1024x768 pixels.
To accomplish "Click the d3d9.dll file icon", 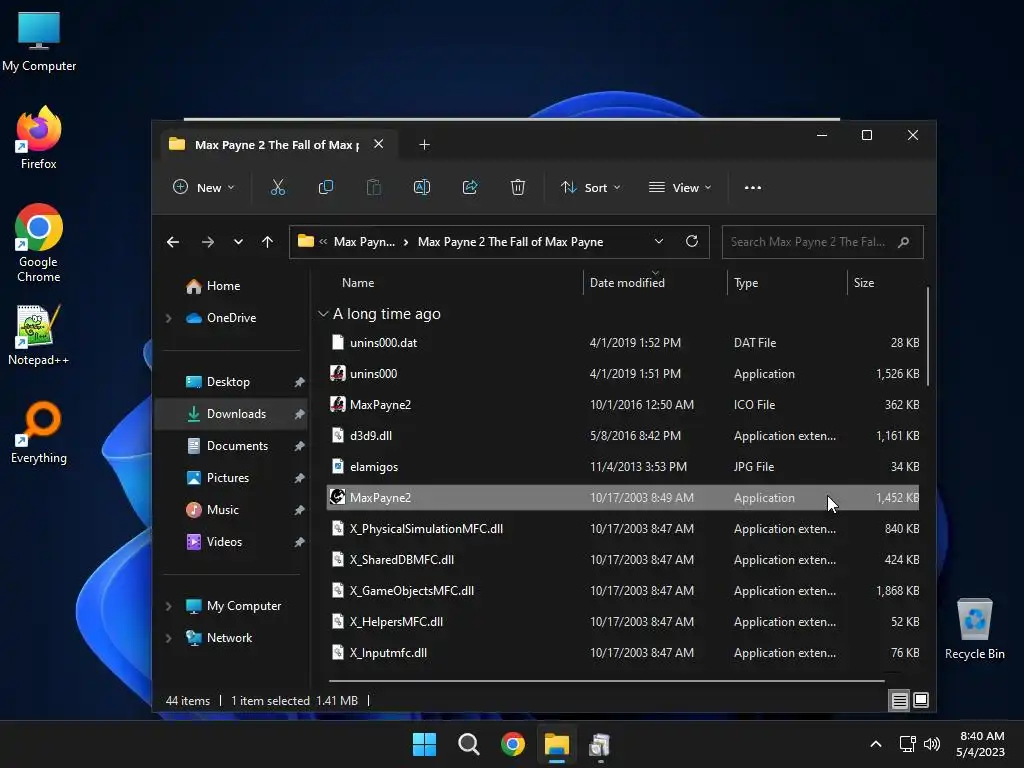I will [337, 435].
